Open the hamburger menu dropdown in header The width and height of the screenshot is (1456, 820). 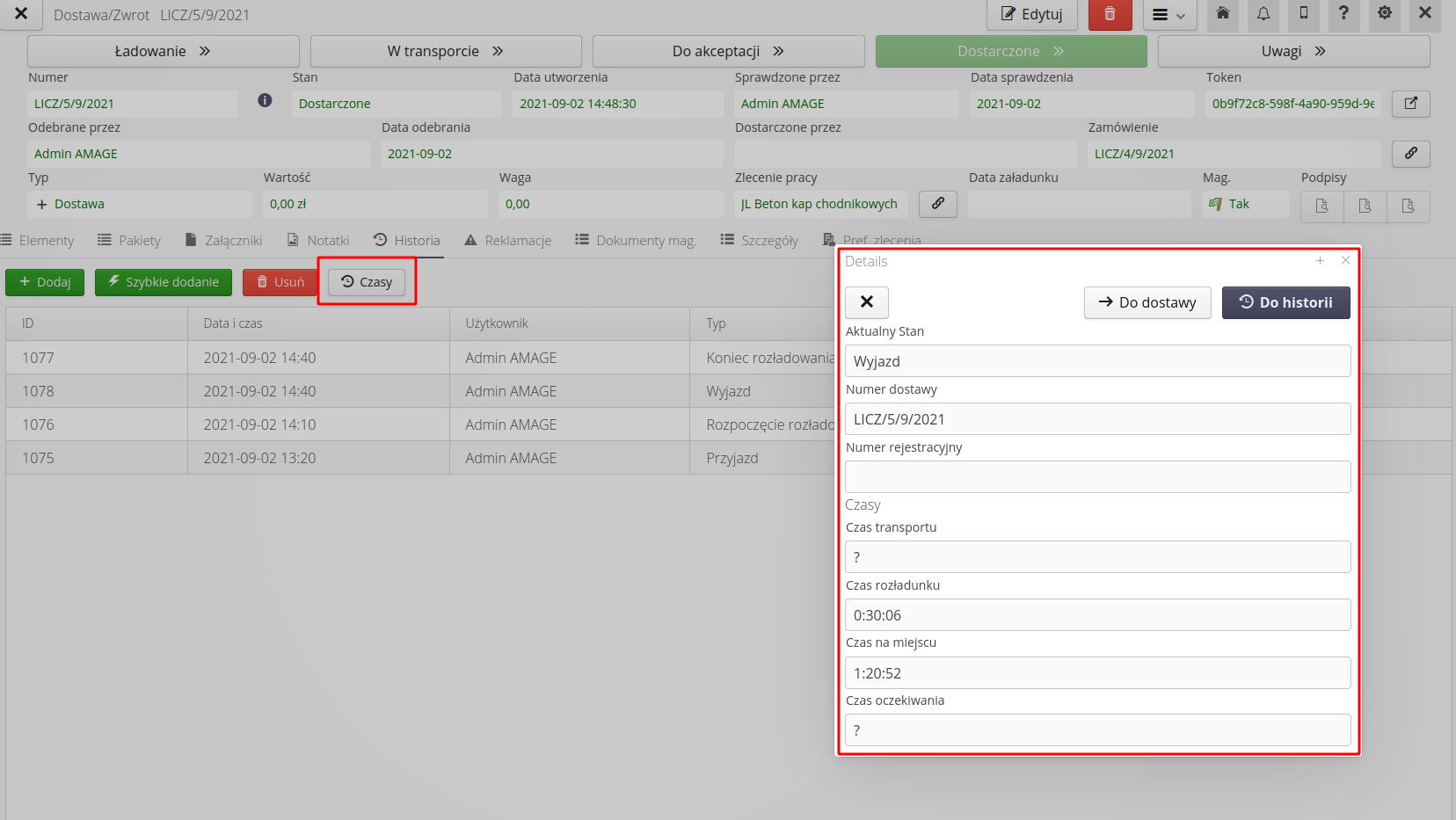click(x=1169, y=15)
